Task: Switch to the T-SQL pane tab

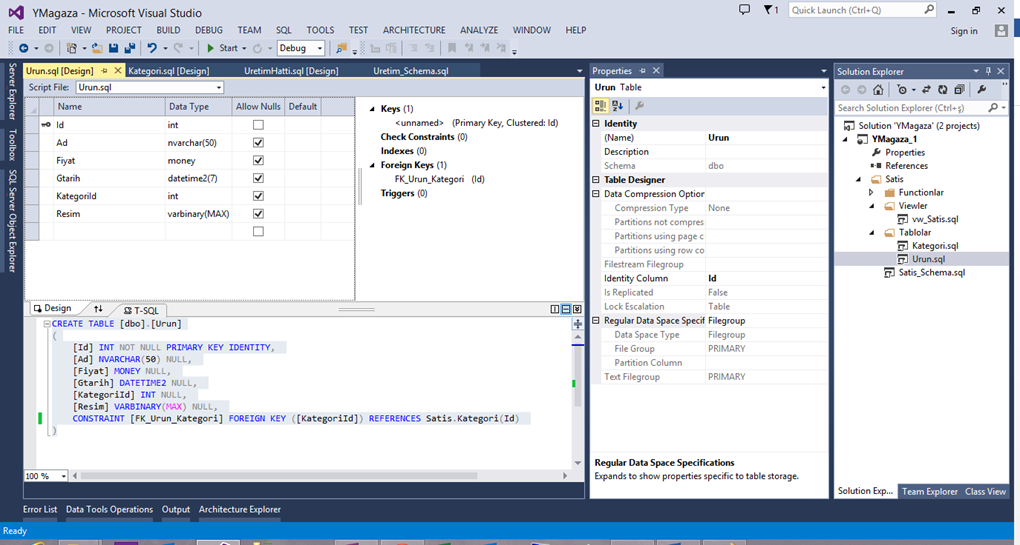Action: [x=141, y=310]
